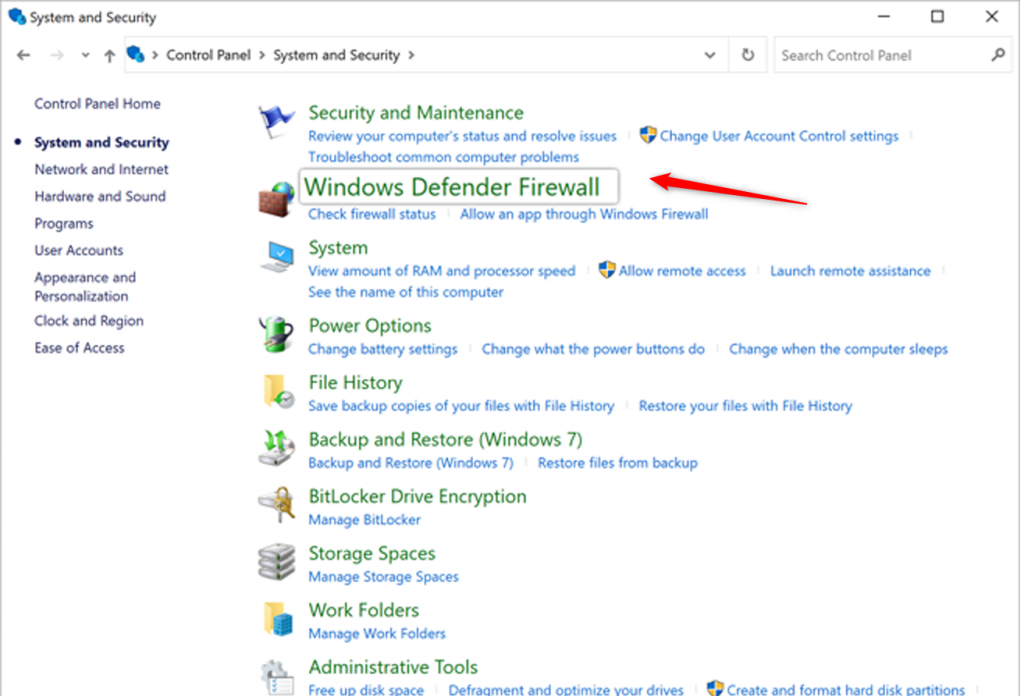The height and width of the screenshot is (696, 1024).
Task: Navigate back using the back arrow
Action: (24, 56)
